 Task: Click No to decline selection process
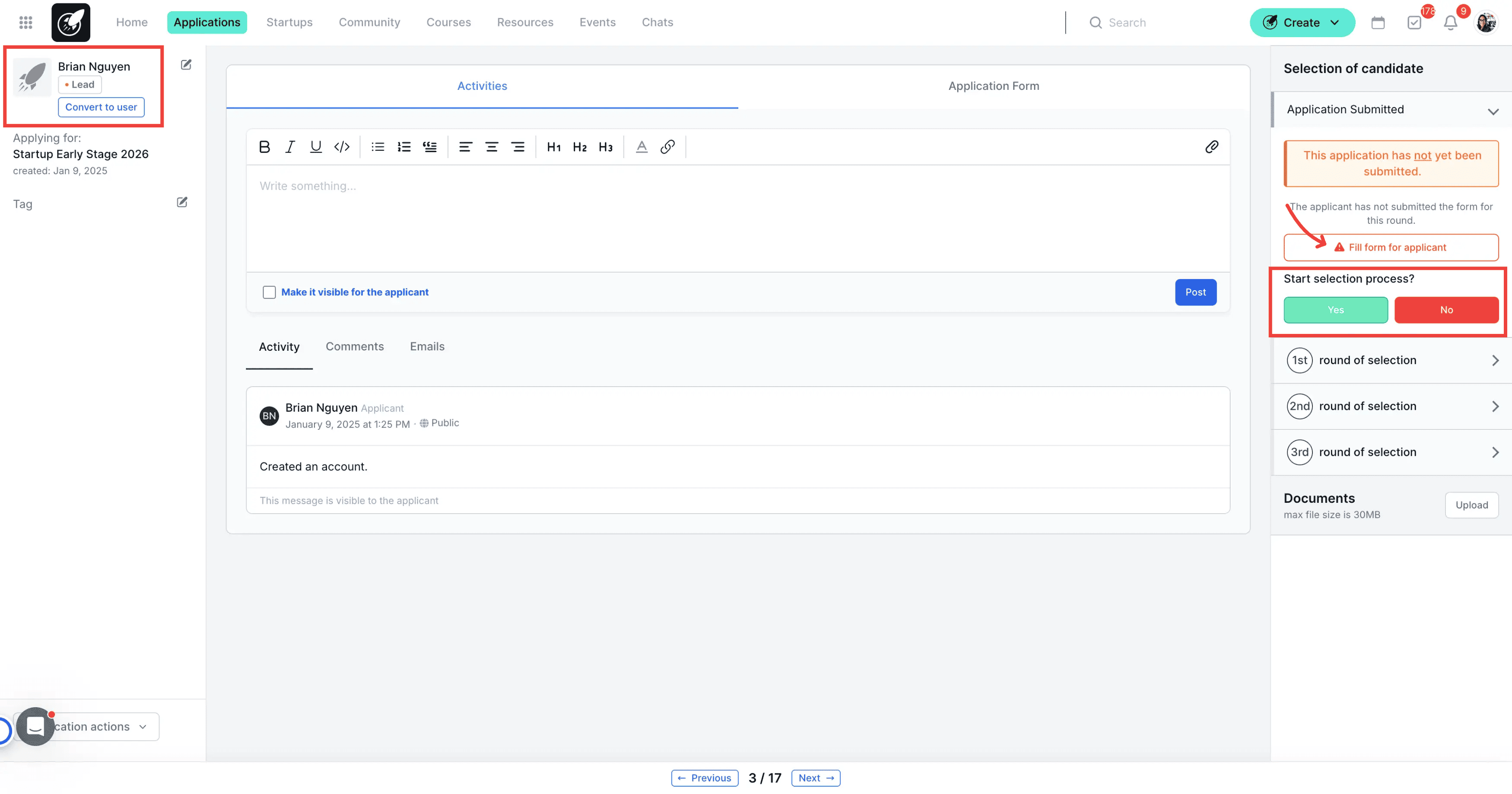1446,310
